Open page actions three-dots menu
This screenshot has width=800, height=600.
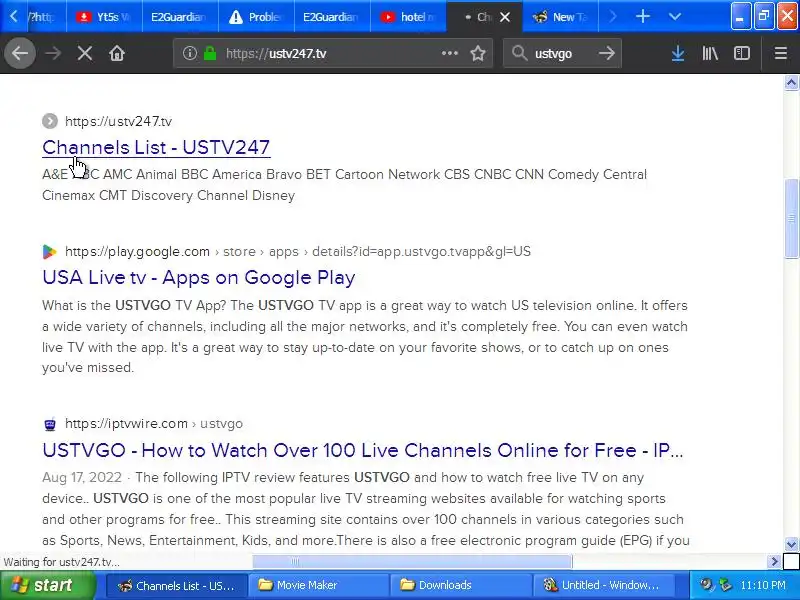click(x=449, y=53)
